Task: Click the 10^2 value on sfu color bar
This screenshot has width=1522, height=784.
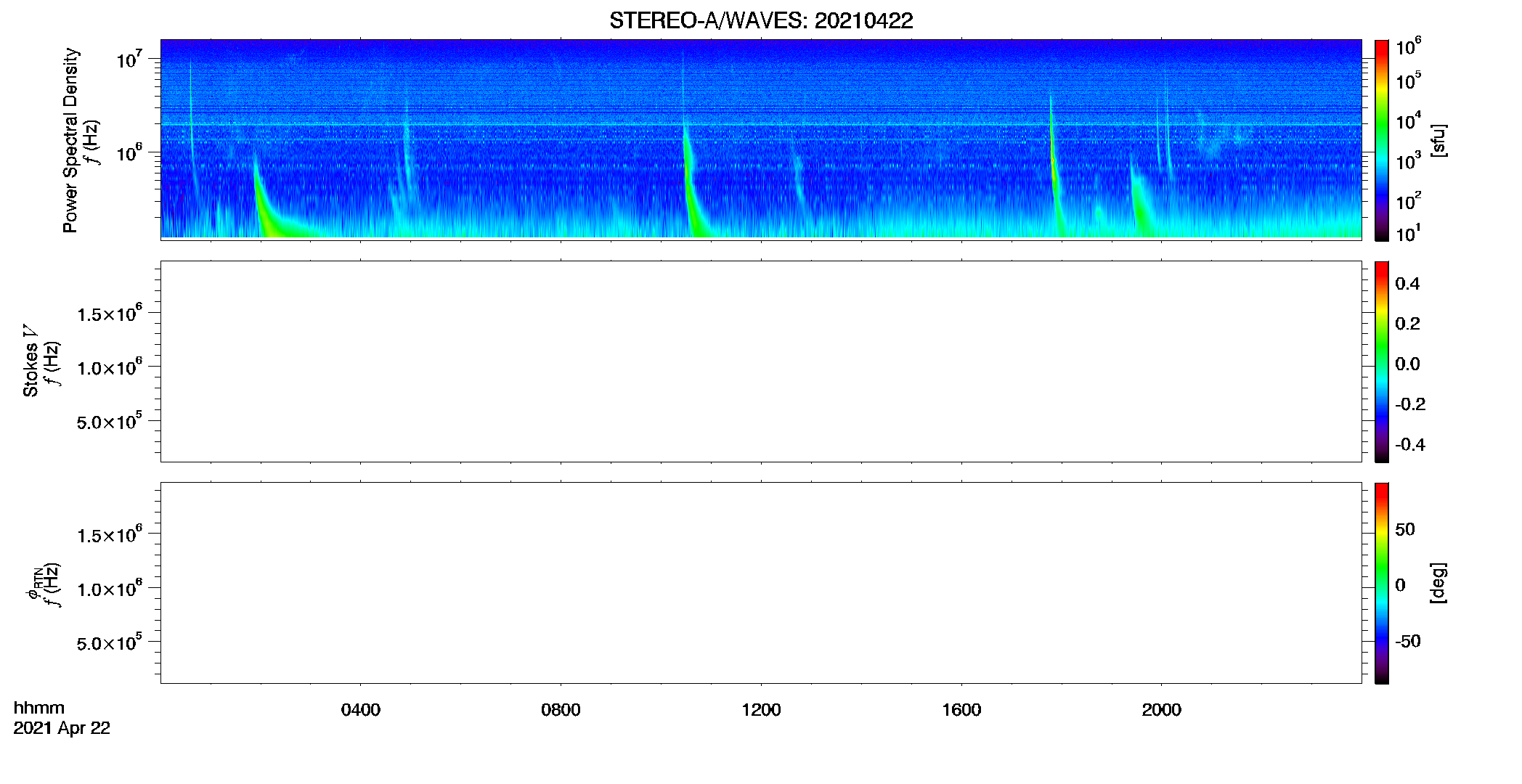Action: click(x=1409, y=200)
